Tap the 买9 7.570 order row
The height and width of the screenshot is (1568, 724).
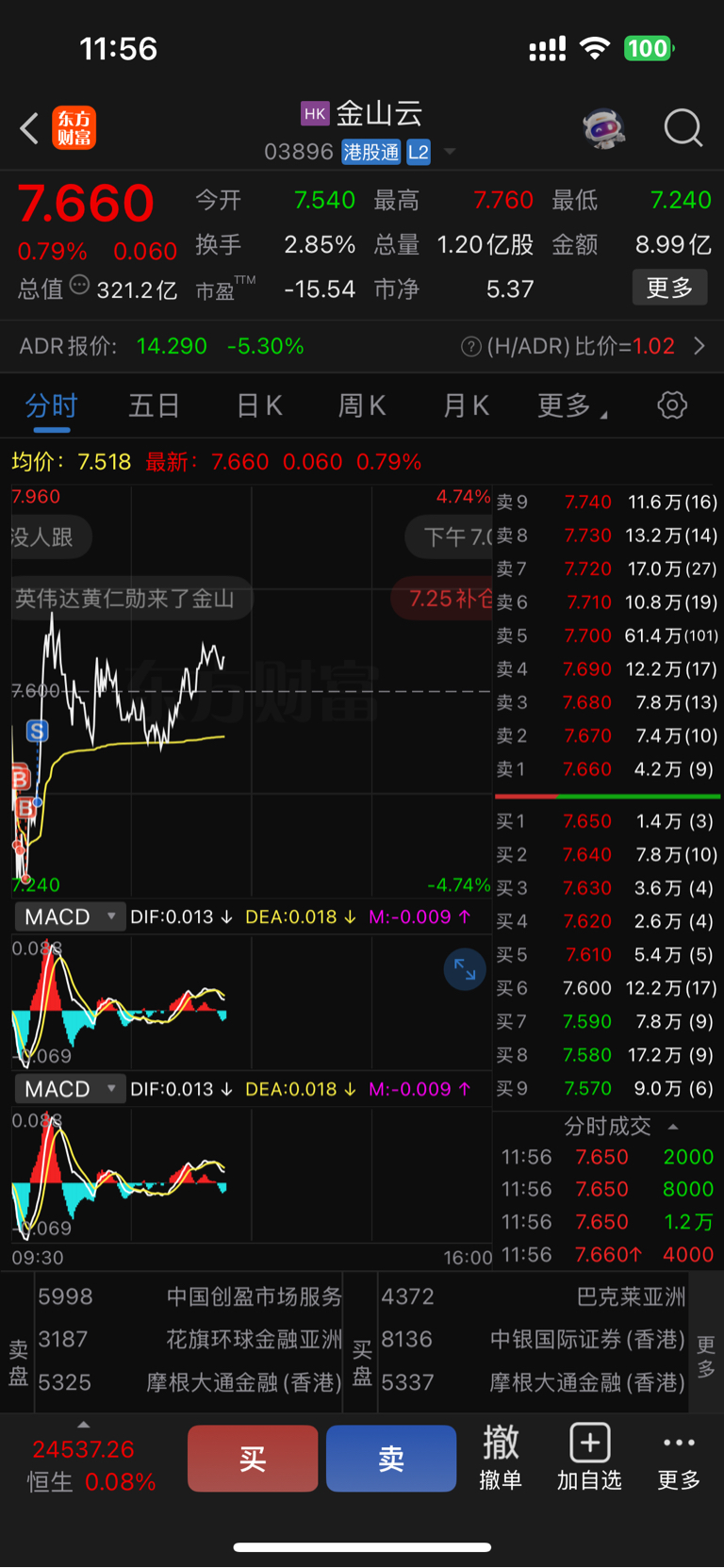click(x=607, y=1088)
